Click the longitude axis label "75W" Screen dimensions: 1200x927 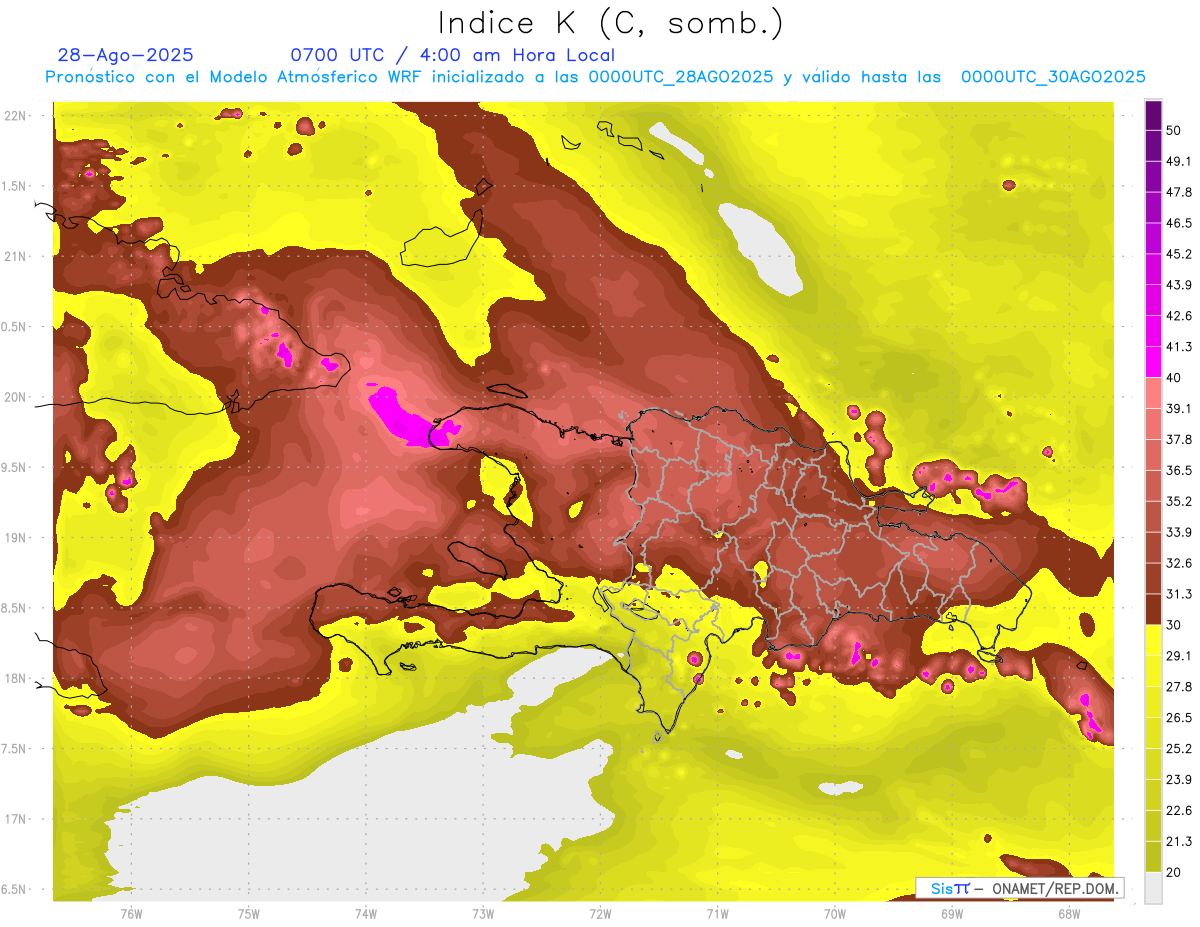(249, 913)
